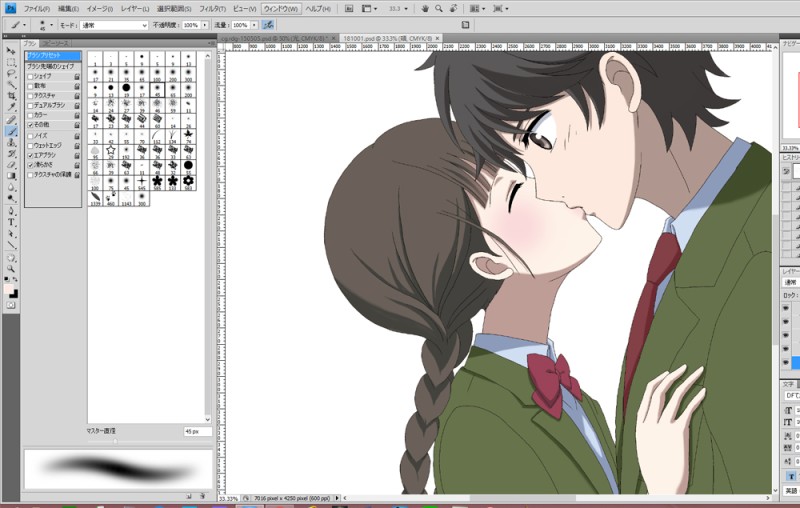
Task: Open the フィルタ menu
Action: 212,9
